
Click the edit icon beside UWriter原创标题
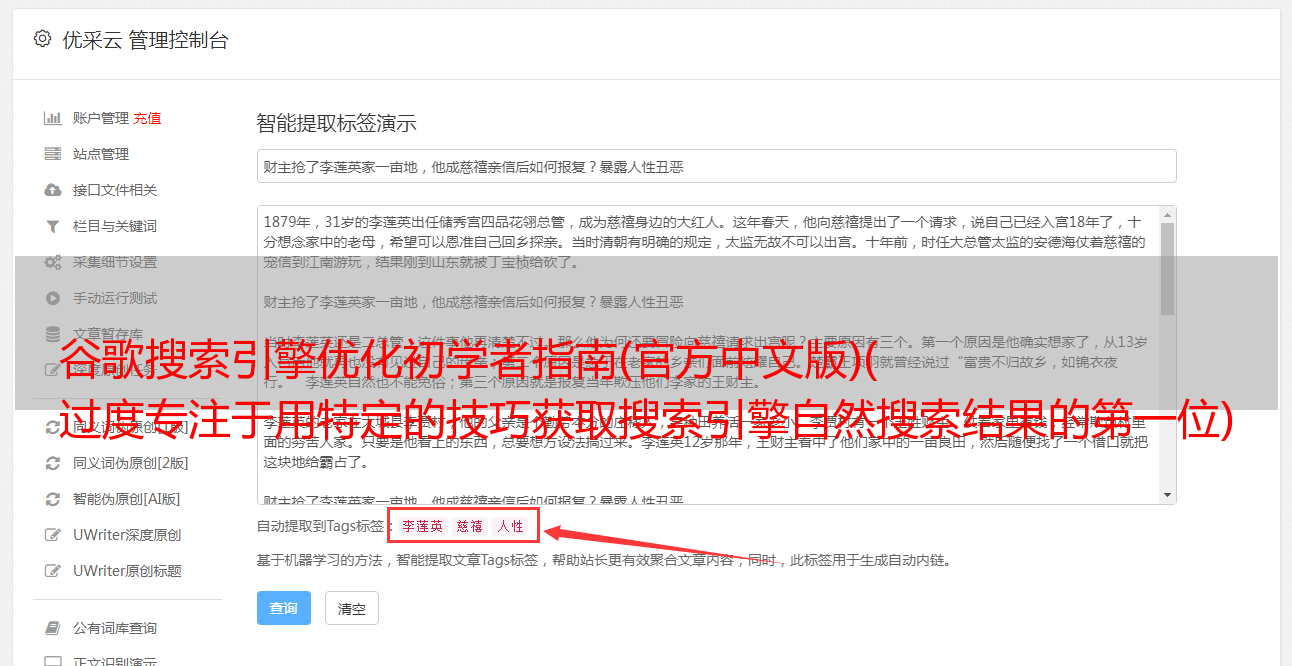click(x=53, y=571)
